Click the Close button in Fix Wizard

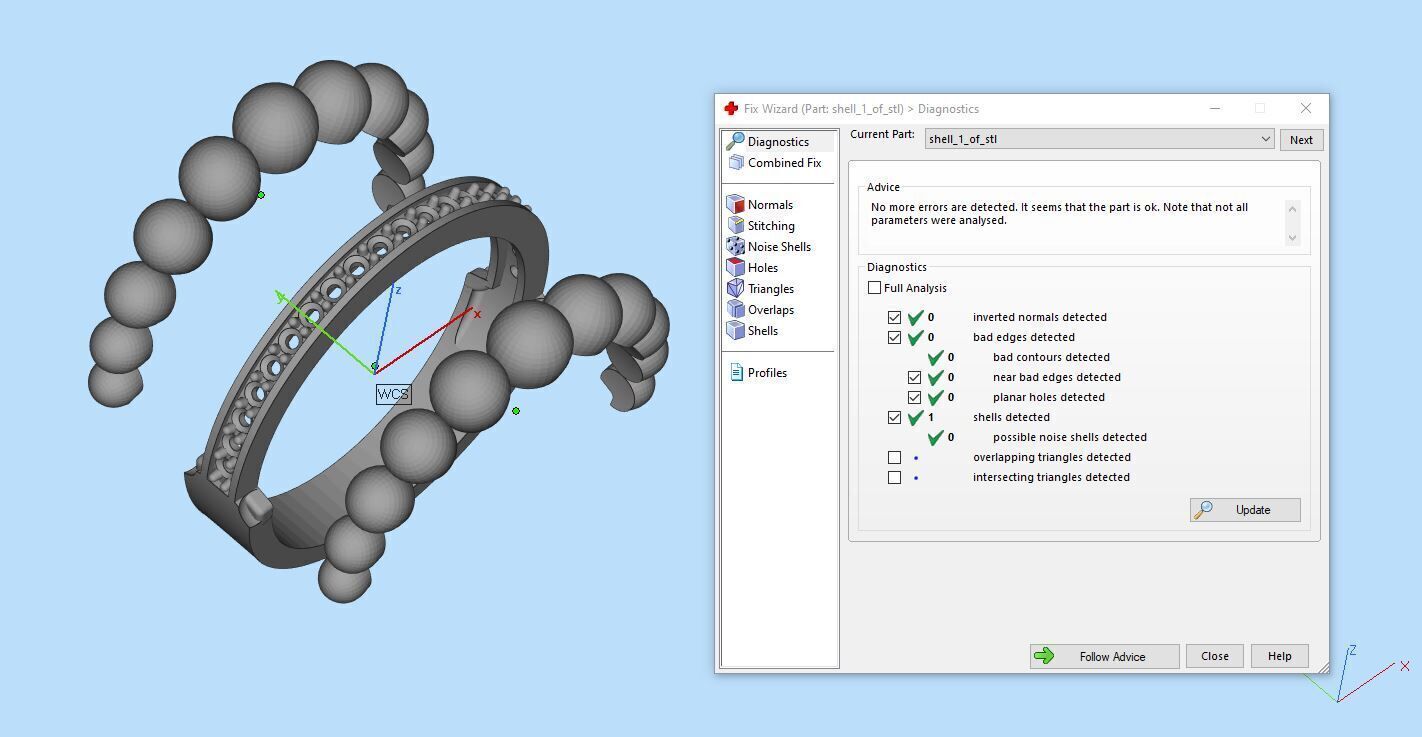coord(1215,656)
